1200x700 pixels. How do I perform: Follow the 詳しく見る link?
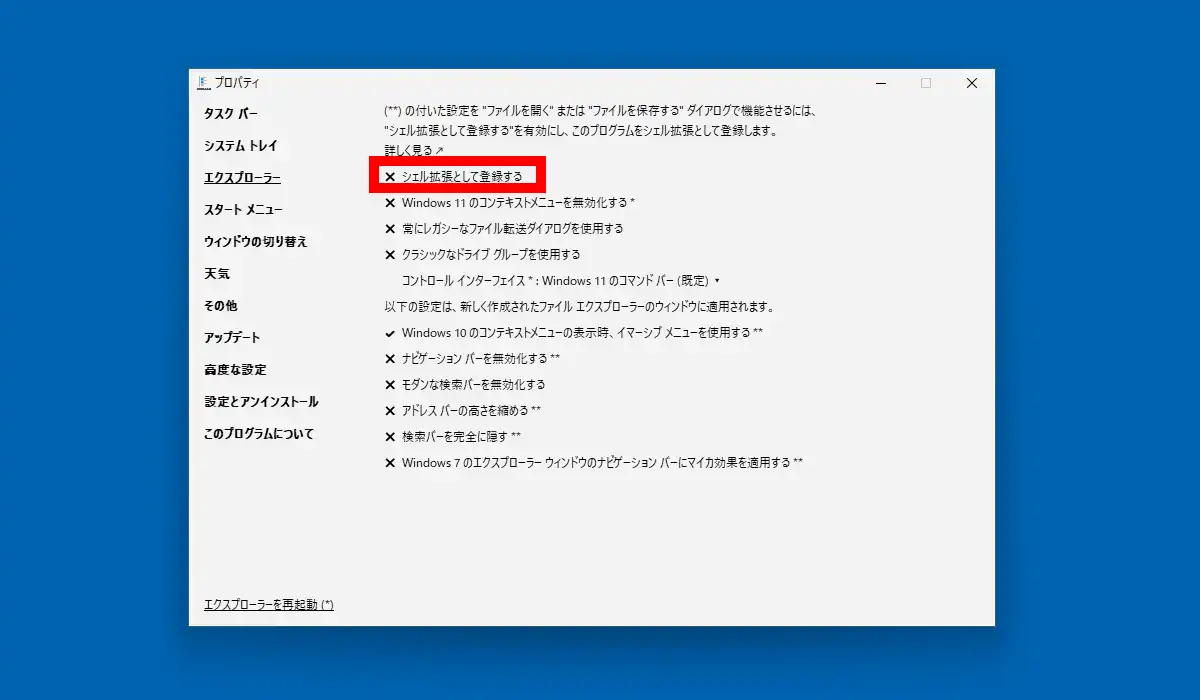414,151
